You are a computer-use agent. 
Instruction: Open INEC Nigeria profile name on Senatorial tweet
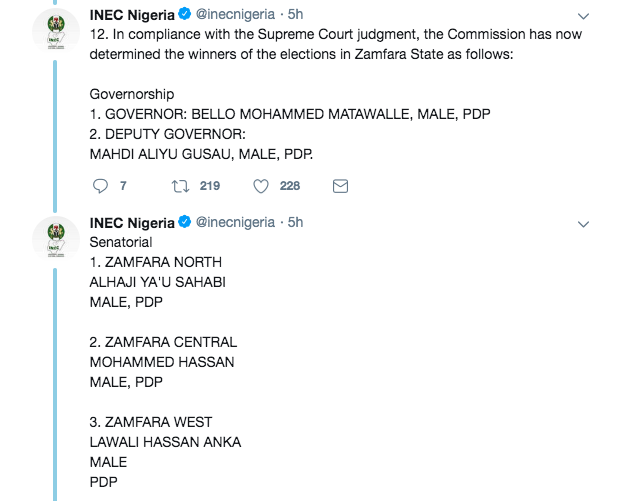(132, 223)
